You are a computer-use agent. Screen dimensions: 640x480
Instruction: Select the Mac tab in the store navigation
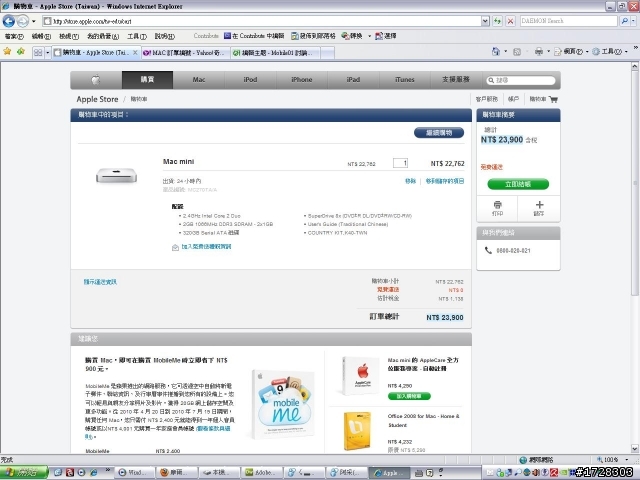tap(199, 80)
